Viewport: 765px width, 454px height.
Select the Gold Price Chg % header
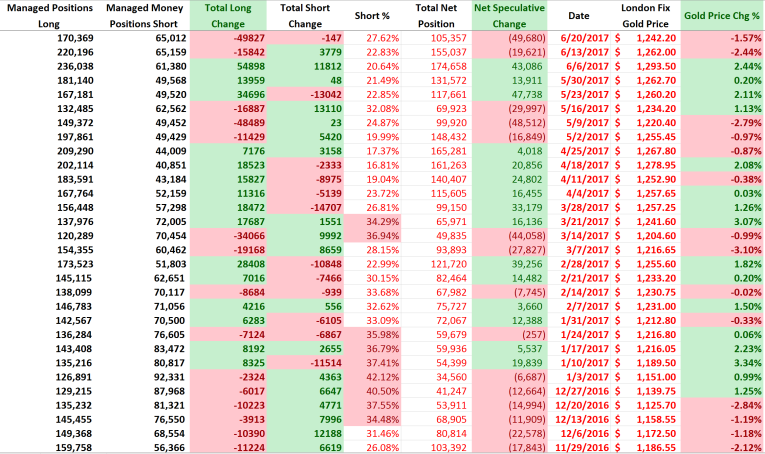[x=719, y=16]
